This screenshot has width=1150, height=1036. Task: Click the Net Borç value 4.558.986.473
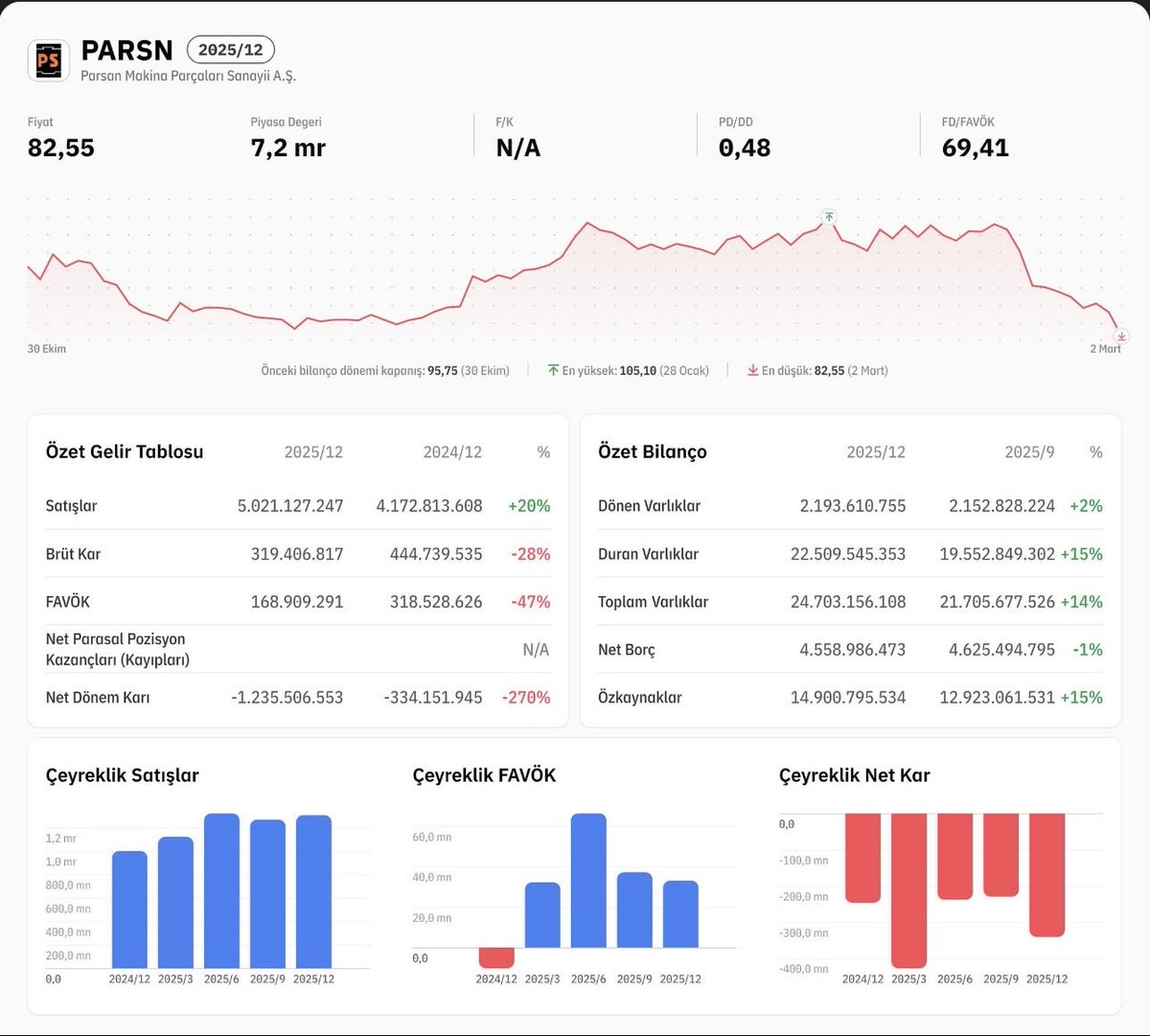[853, 650]
